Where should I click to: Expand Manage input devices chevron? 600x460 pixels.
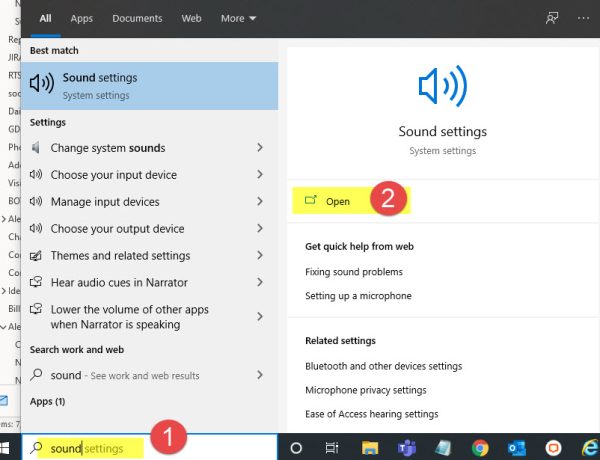tap(260, 202)
